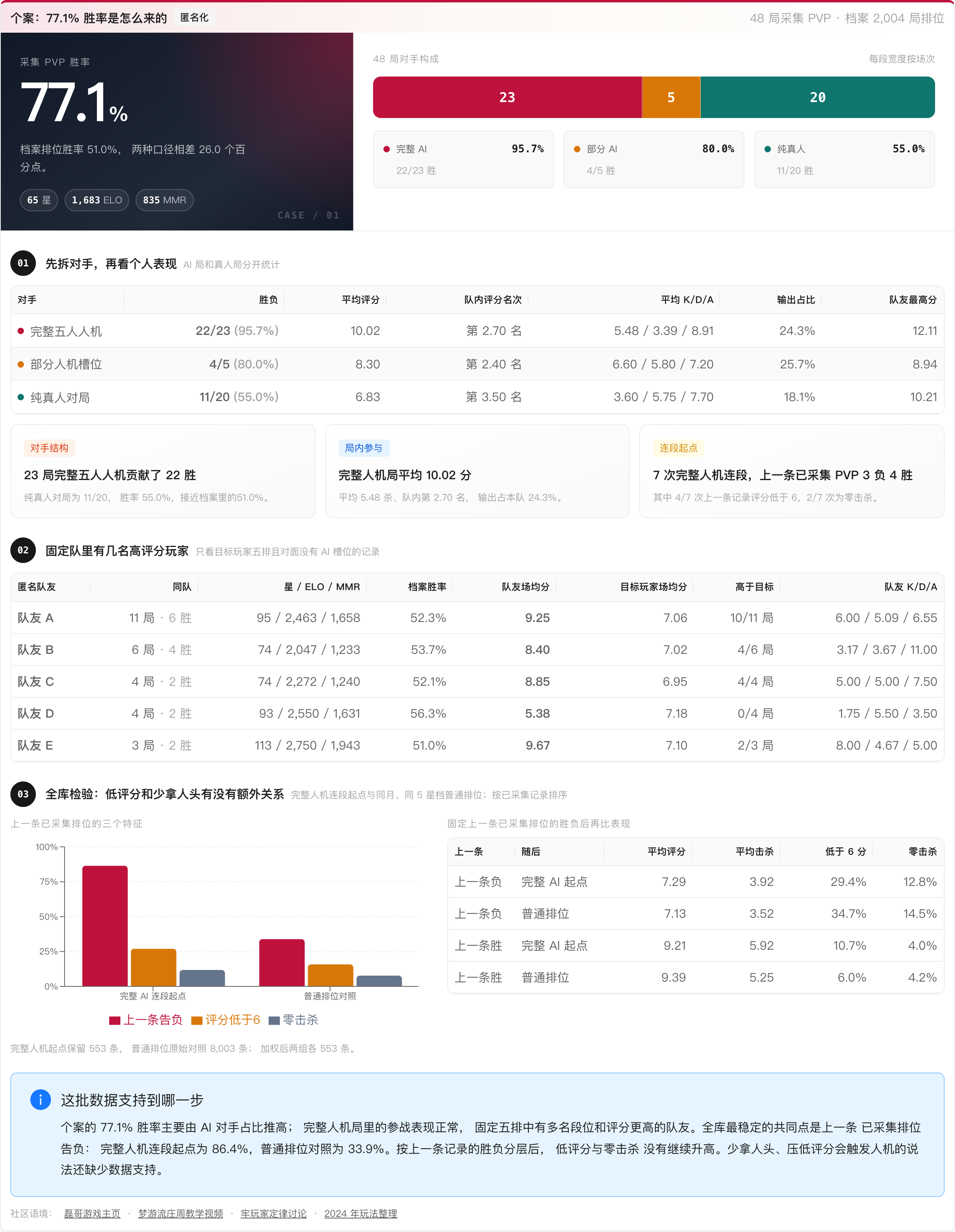
Task: Open 2024 年玩法整理 link
Action: pos(360,1213)
